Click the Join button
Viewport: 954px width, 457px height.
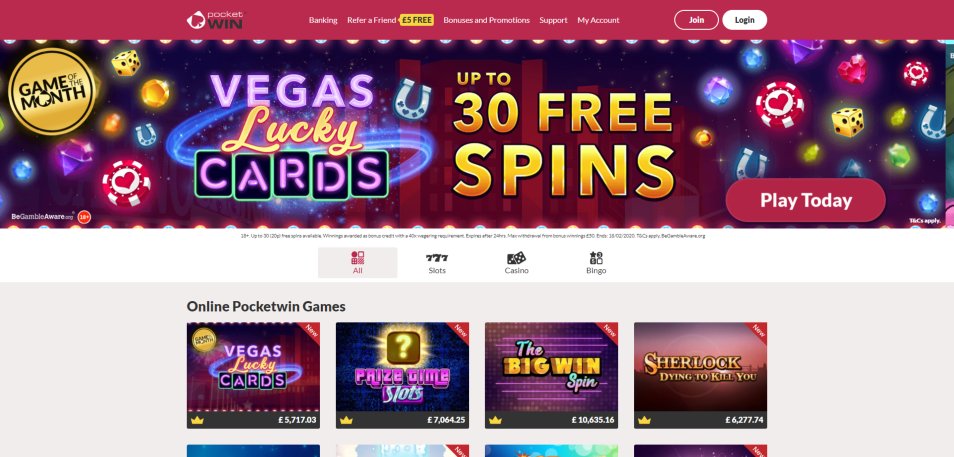pos(696,20)
